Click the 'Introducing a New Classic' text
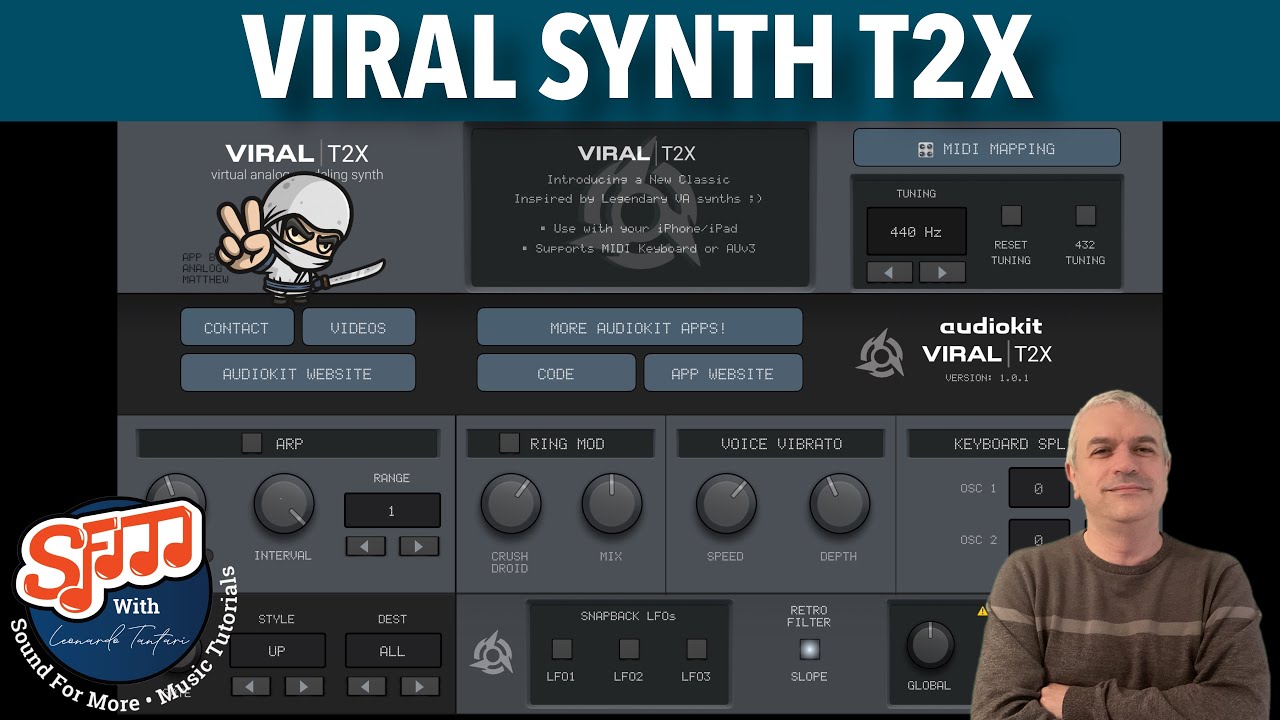This screenshot has height=720, width=1280. point(638,179)
